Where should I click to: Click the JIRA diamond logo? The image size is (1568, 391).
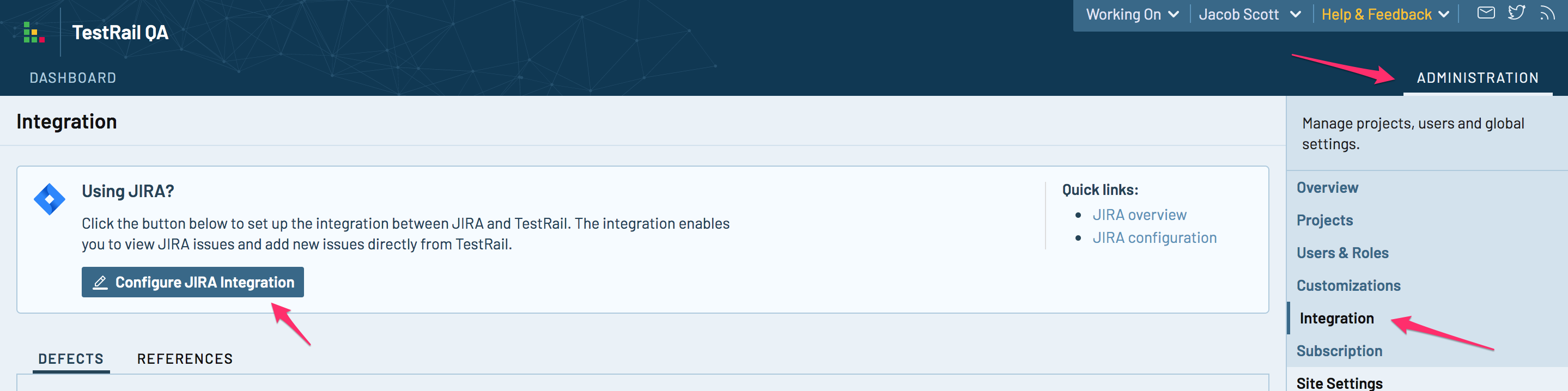(49, 199)
